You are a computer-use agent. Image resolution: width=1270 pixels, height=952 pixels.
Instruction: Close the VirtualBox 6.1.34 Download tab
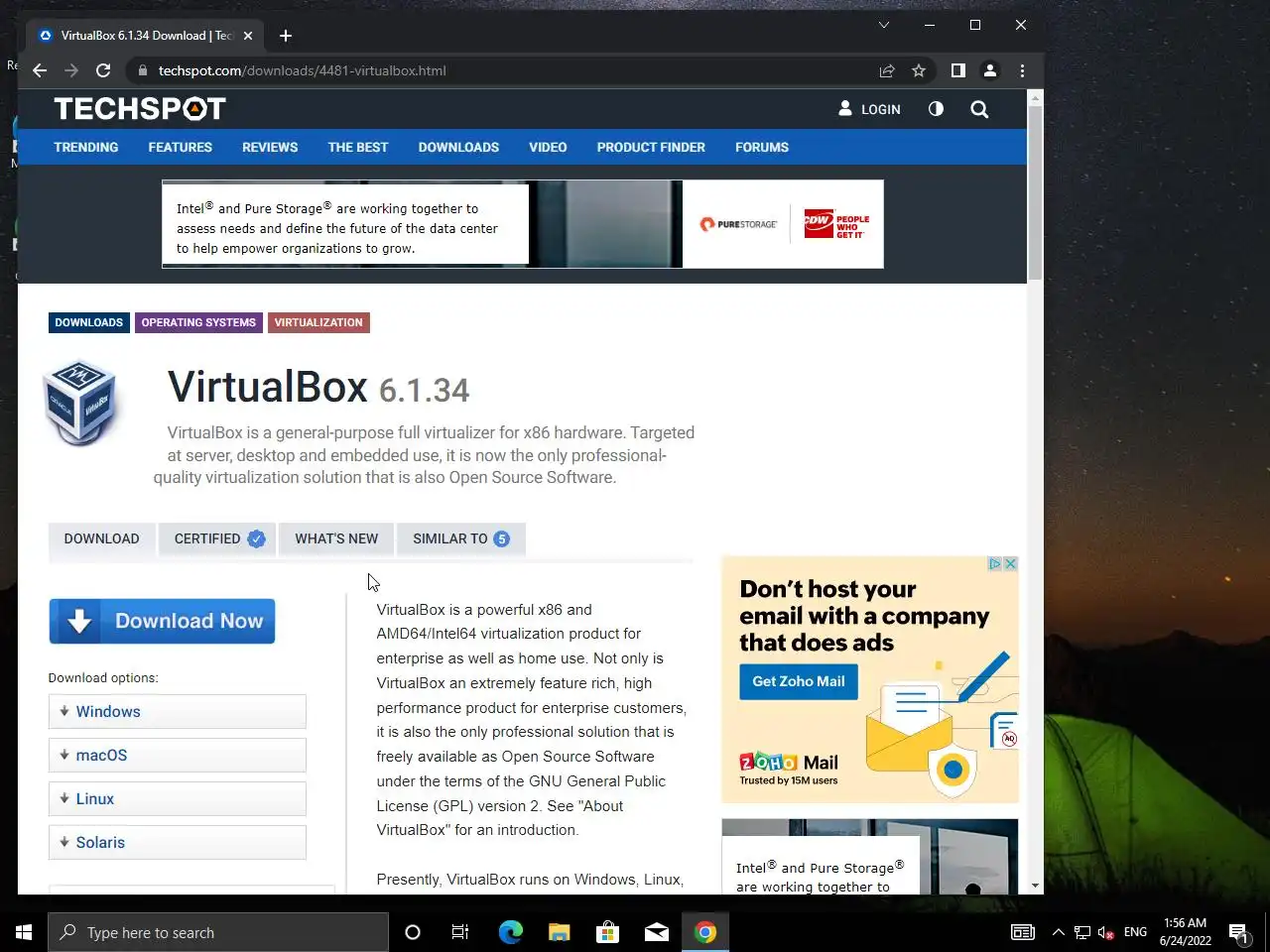click(x=248, y=36)
